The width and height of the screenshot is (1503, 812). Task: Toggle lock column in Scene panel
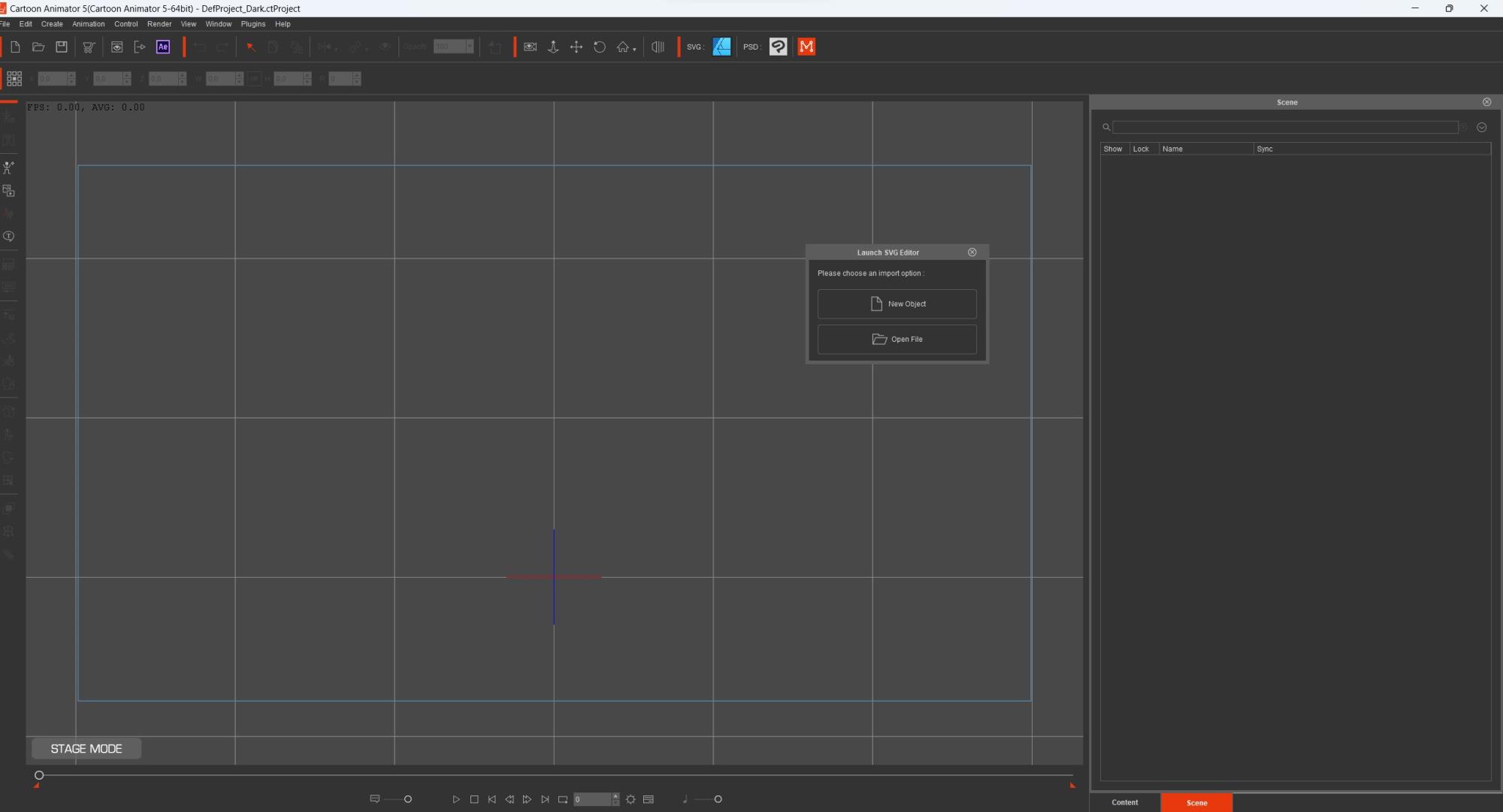pos(1141,148)
